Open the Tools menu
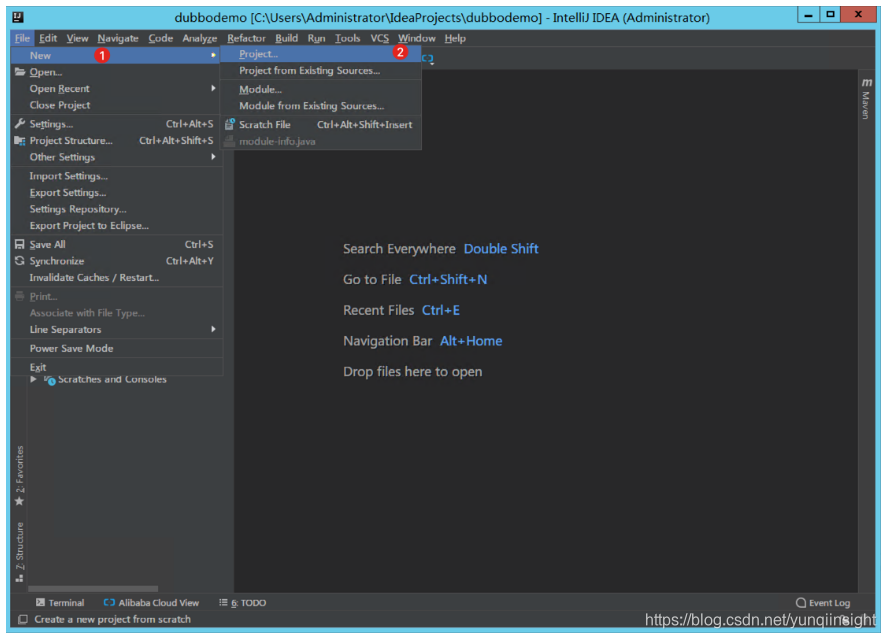 (x=347, y=38)
